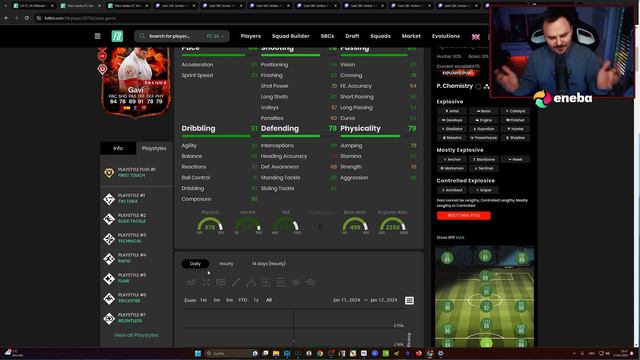Click the Slide Tackle playstyle icon

(x=109, y=219)
